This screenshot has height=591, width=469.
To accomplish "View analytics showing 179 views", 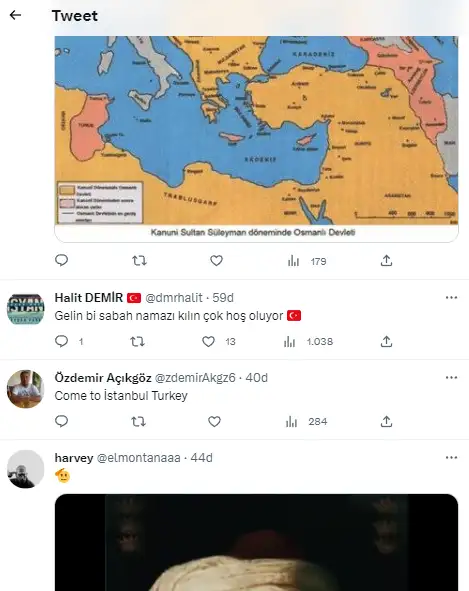I will click(x=307, y=261).
